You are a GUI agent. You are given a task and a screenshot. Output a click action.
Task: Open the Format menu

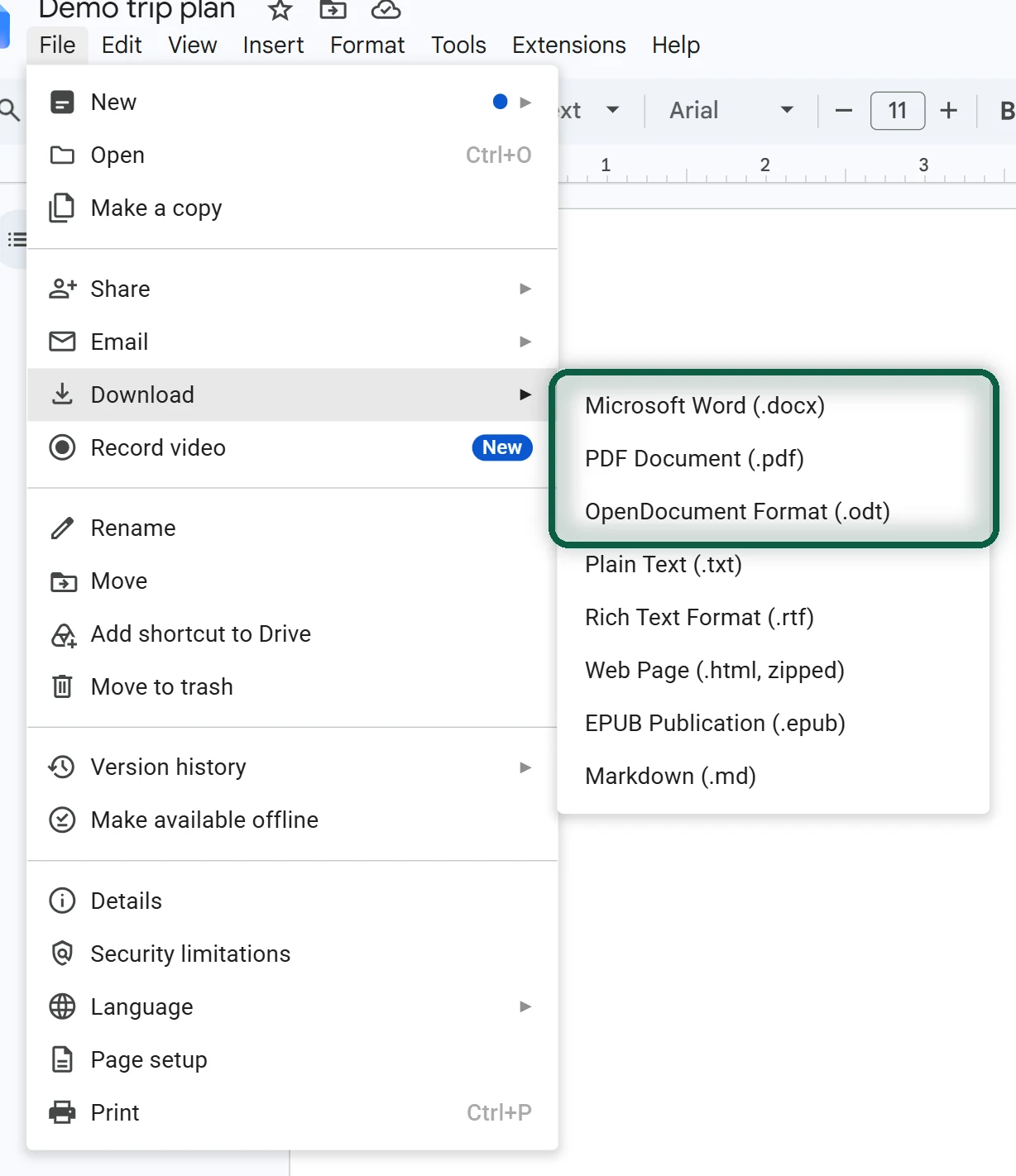[x=367, y=45]
